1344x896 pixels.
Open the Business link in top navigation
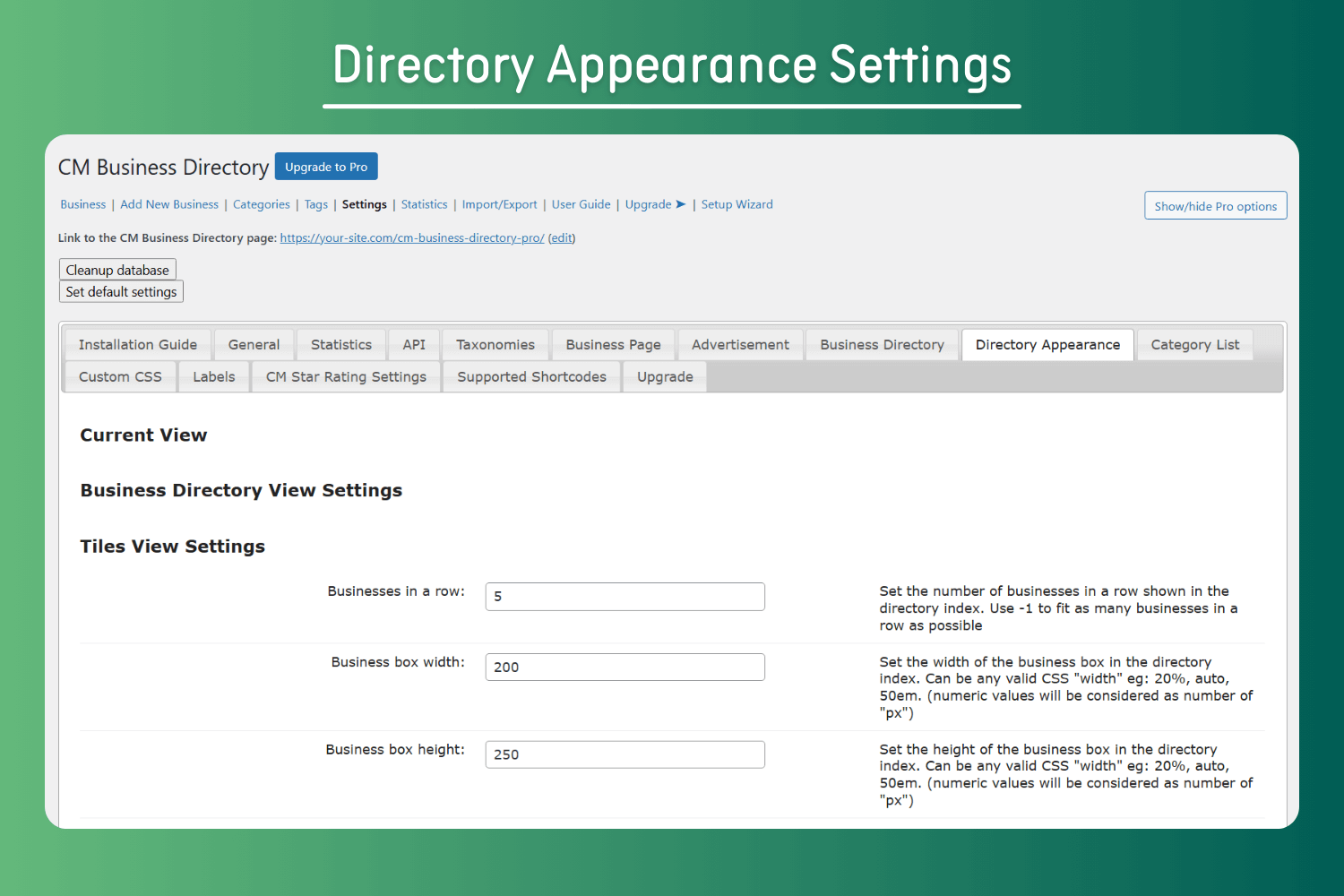point(83,204)
